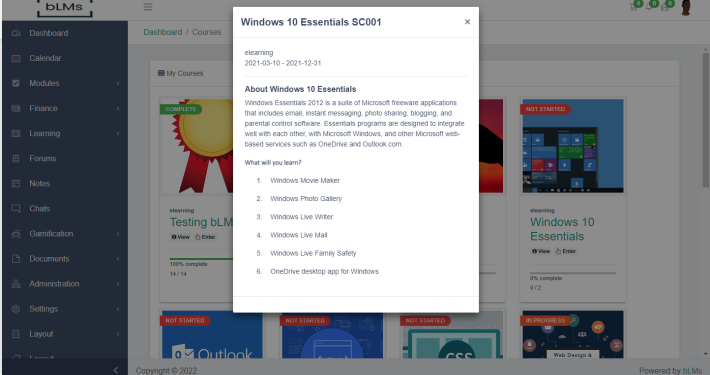Open the messages envelope icon in header

click(x=664, y=7)
